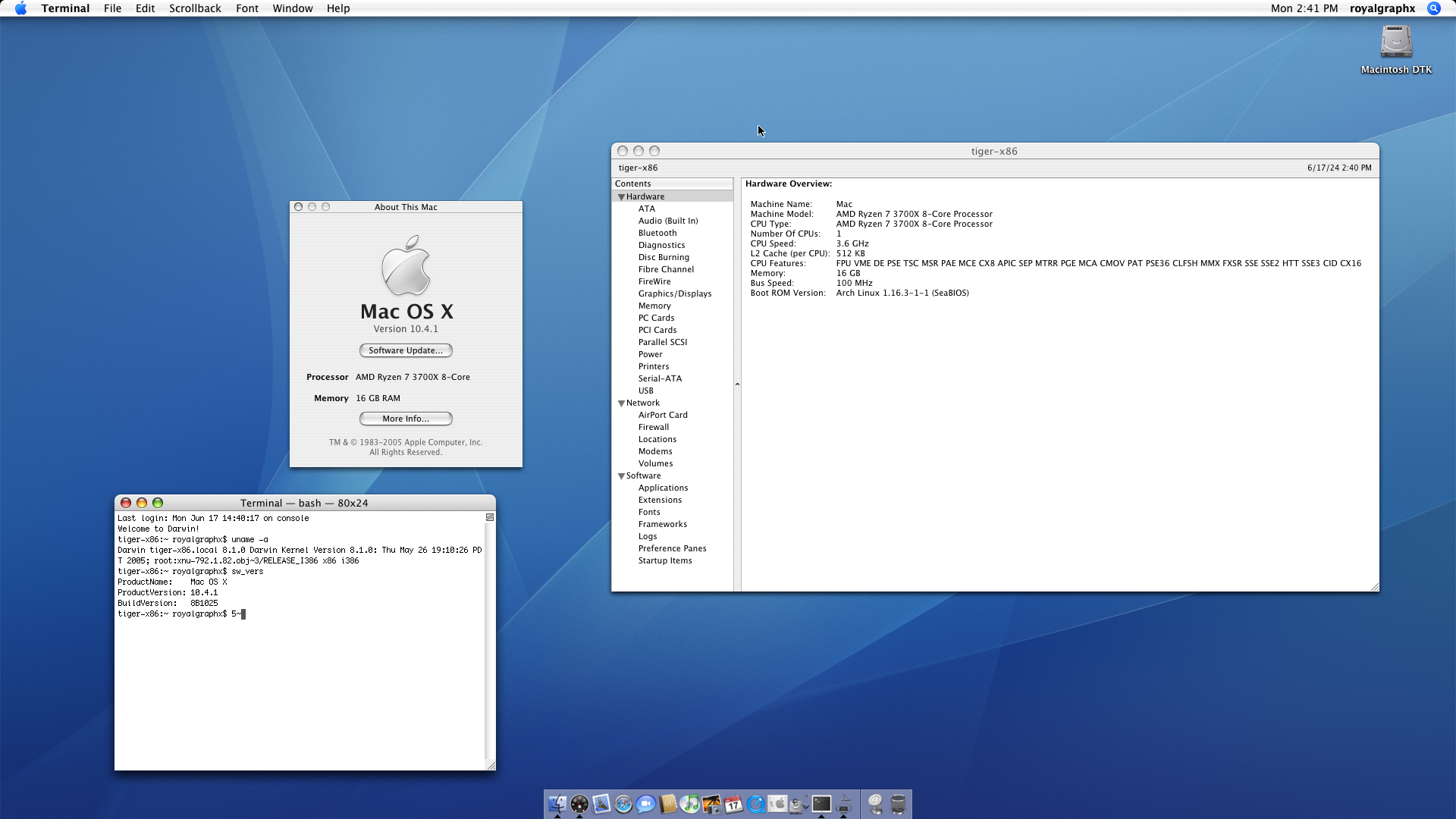Click Software Update in About This Mac
This screenshot has width=1456, height=819.
tap(406, 350)
